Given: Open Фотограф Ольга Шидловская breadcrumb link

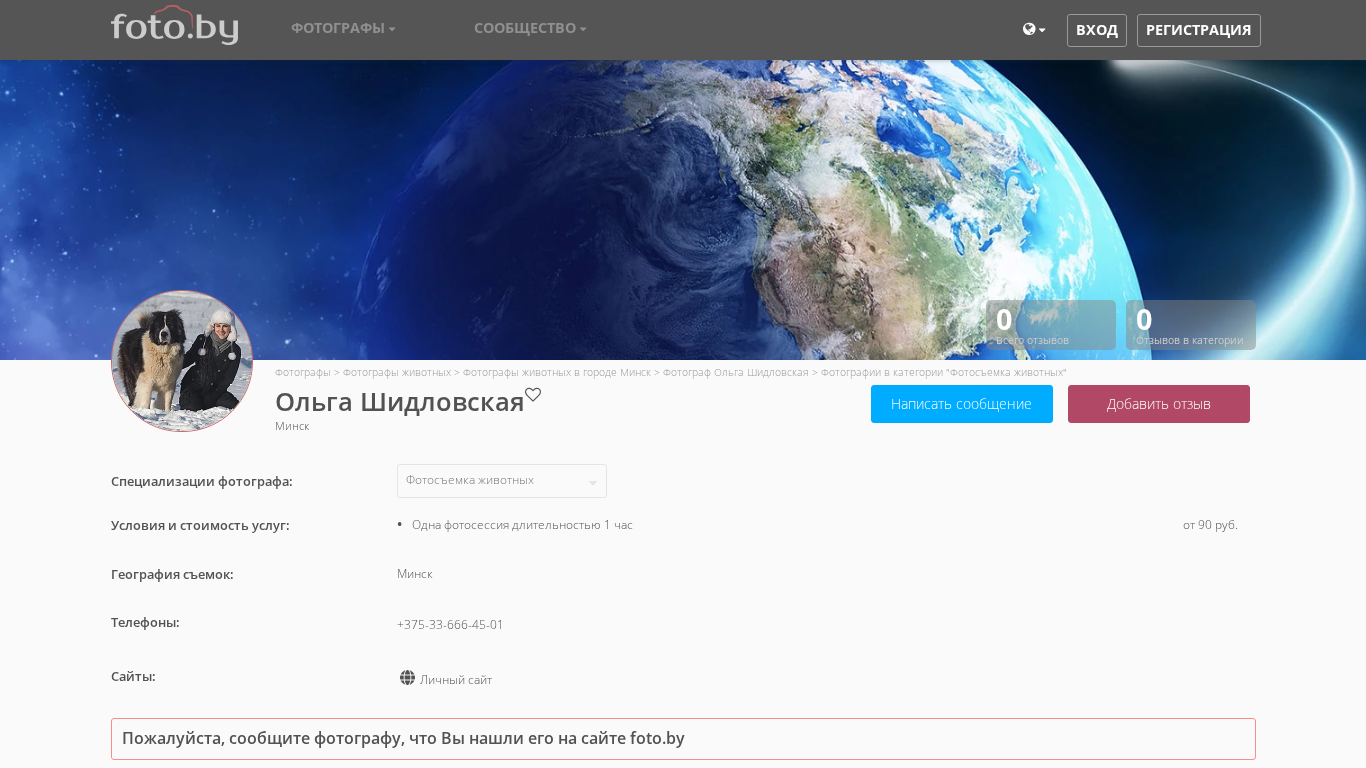Looking at the screenshot, I should pos(736,372).
